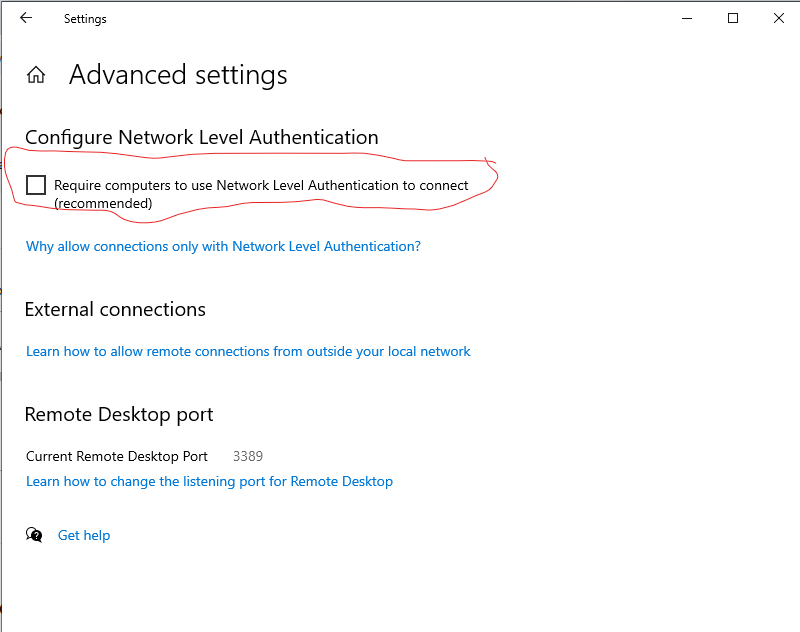Screen dimensions: 800x632
Task: Click the Remote Desktop port section heading
Action: click(119, 415)
